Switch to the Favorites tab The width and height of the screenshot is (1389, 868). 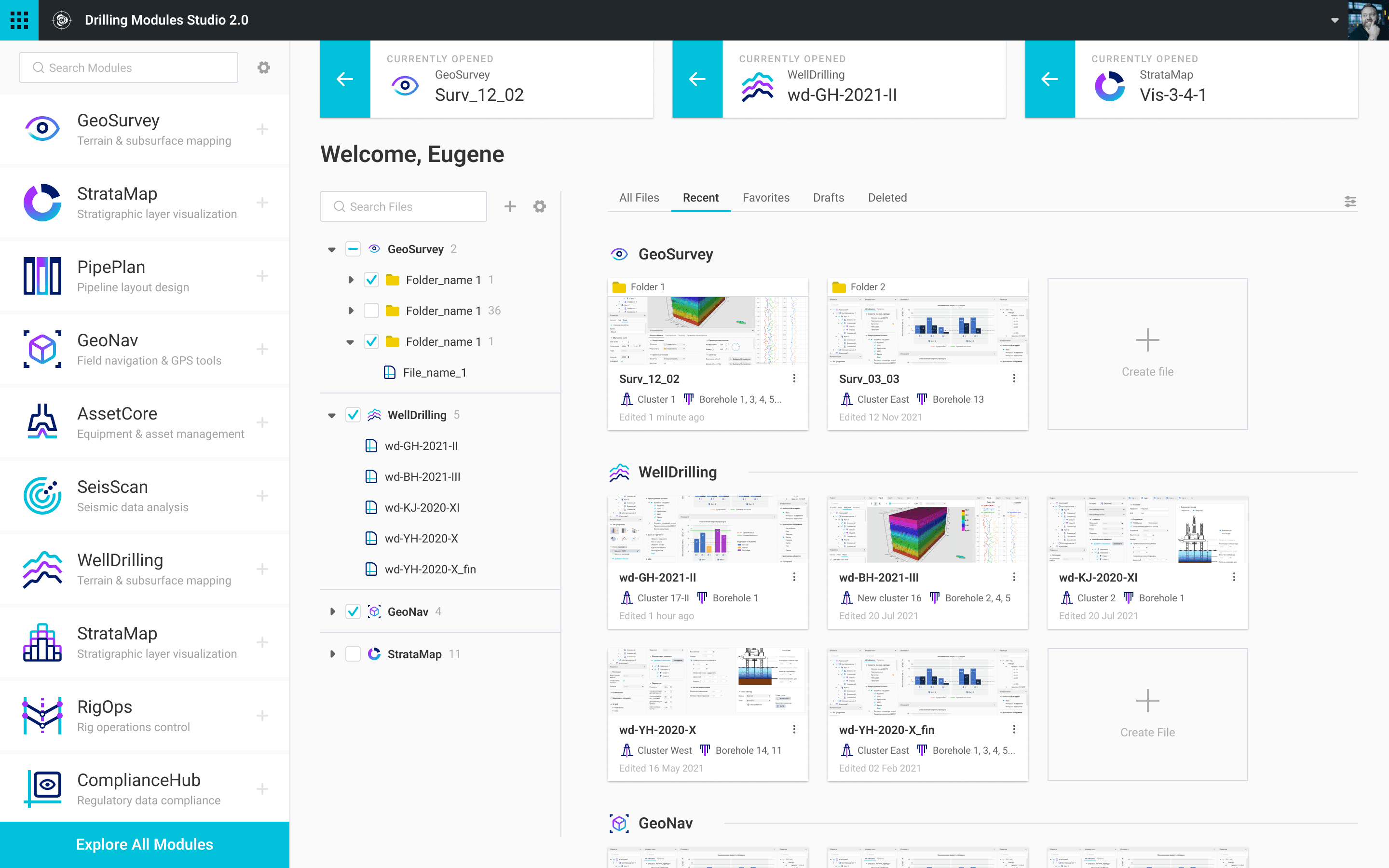(x=766, y=198)
